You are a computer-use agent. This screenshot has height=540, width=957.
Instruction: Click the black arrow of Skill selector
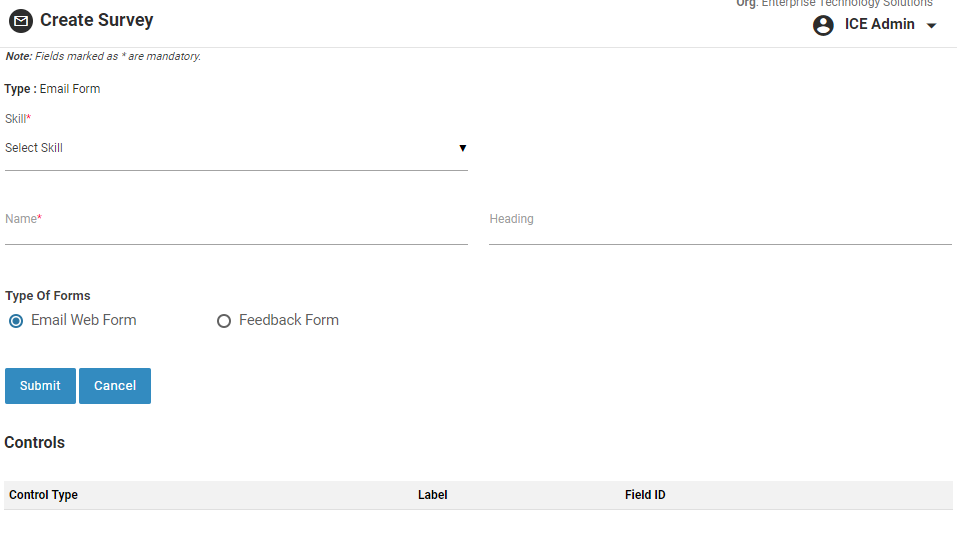[x=462, y=148]
